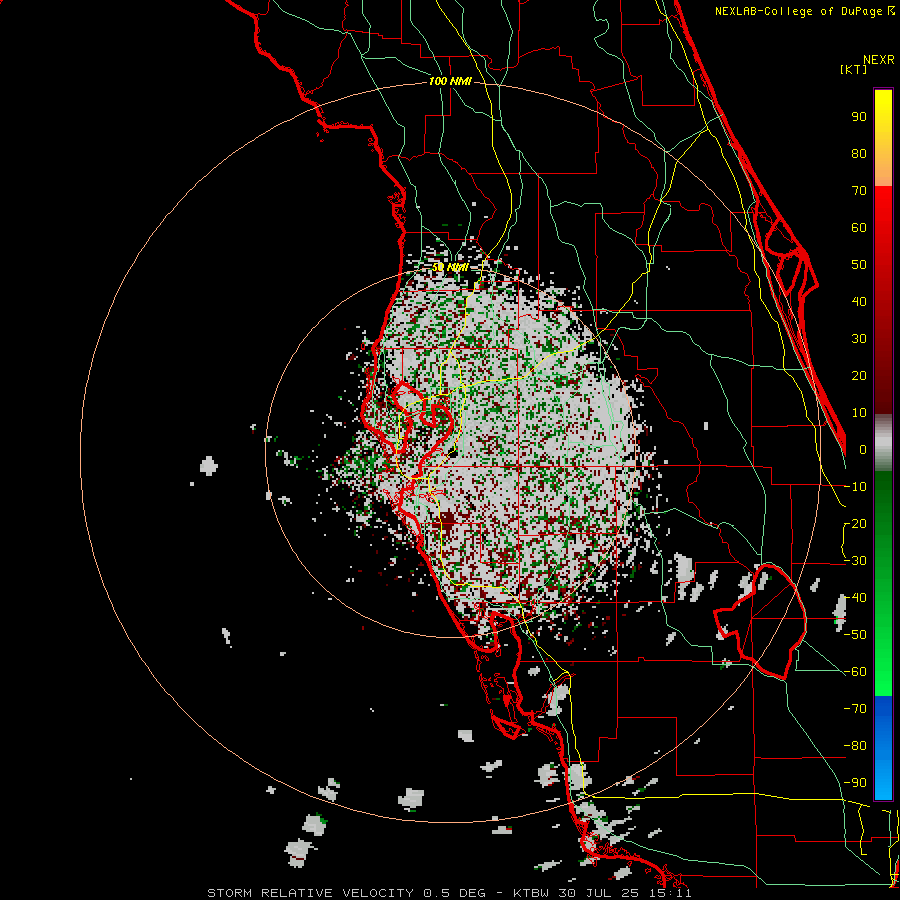Select the -30 scale label
900x900 pixels.
tap(855, 561)
